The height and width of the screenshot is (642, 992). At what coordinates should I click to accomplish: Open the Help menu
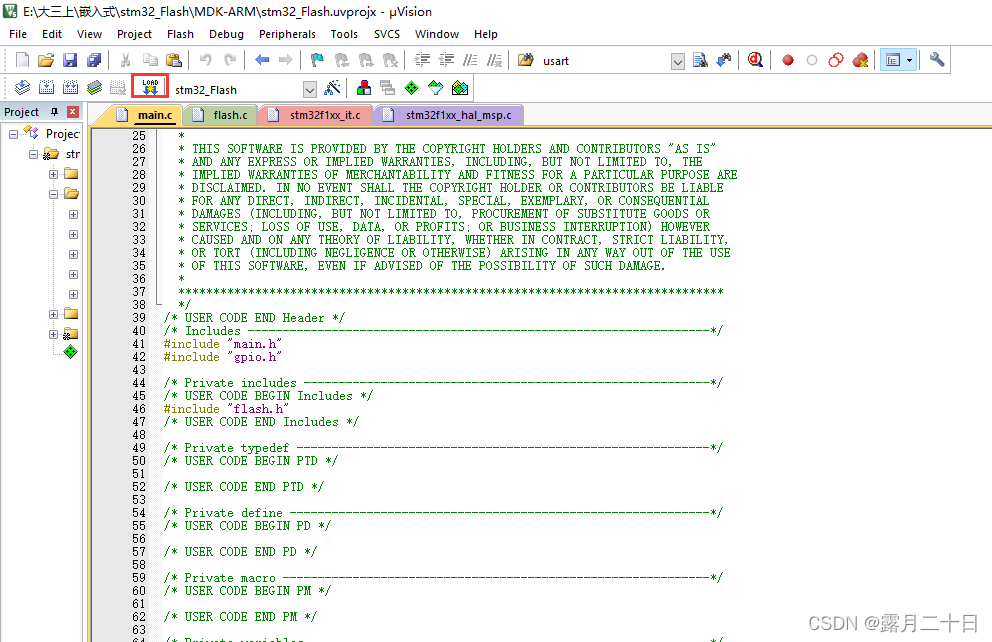[x=486, y=34]
